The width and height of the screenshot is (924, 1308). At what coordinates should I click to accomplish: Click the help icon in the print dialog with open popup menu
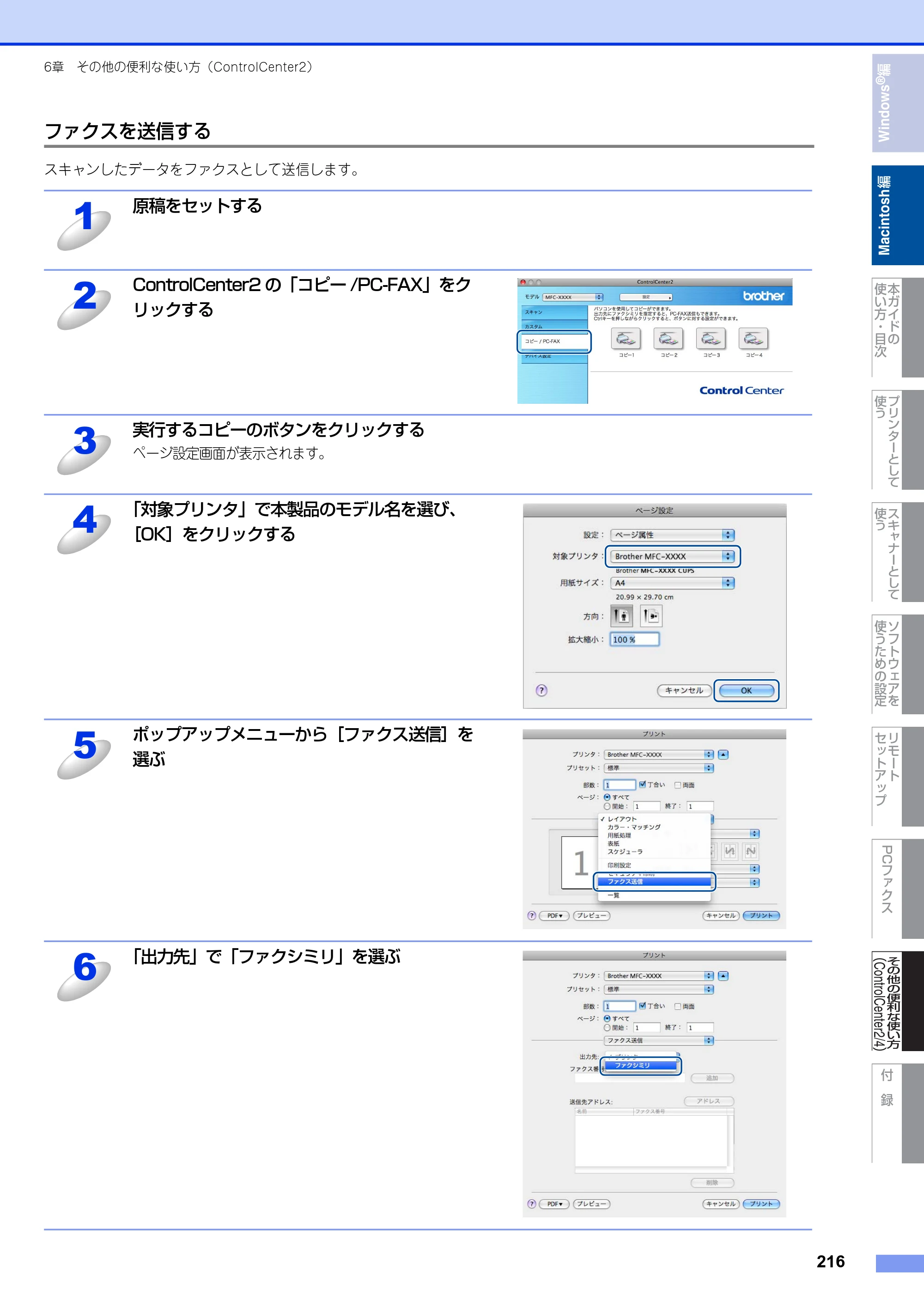pyautogui.click(x=531, y=915)
